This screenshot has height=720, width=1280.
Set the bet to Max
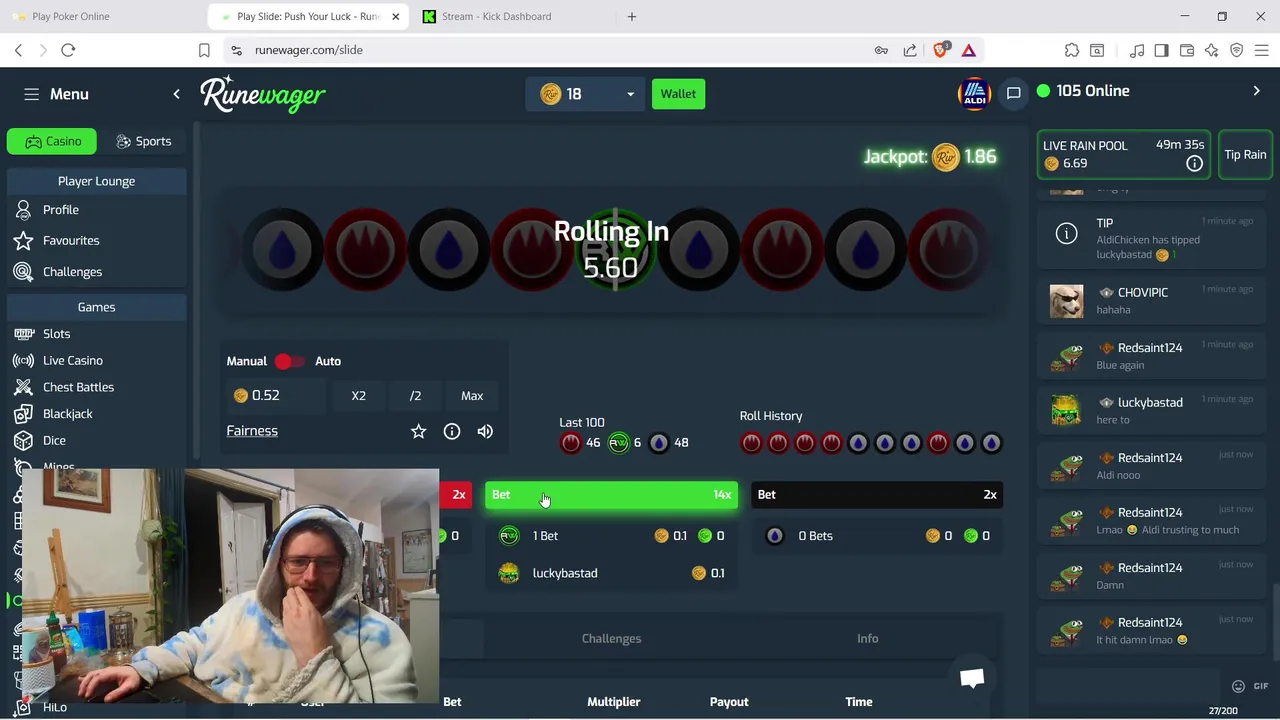click(x=472, y=396)
